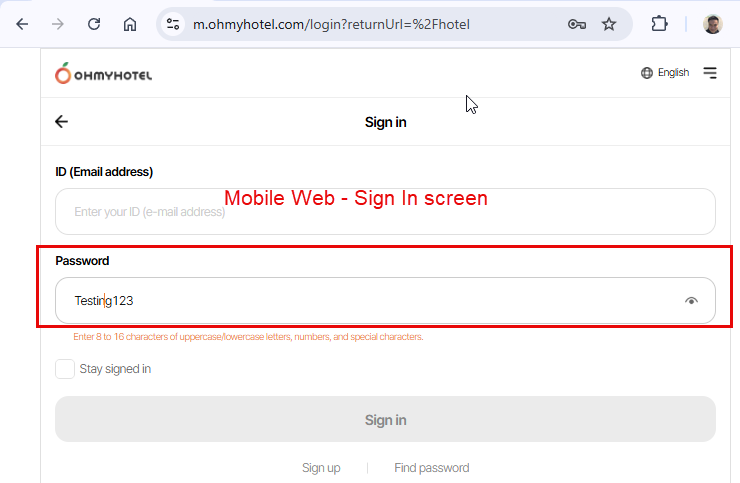The height and width of the screenshot is (483, 740).
Task: Click the address bar URL text
Action: click(x=331, y=24)
